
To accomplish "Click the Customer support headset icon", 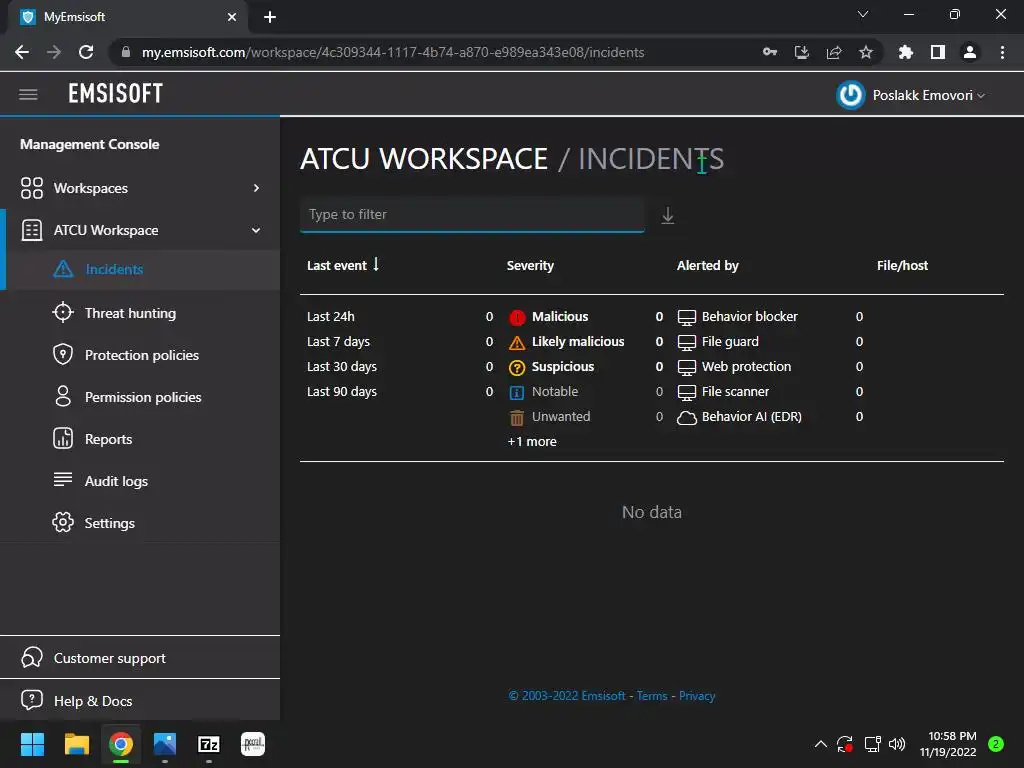I will (31, 658).
